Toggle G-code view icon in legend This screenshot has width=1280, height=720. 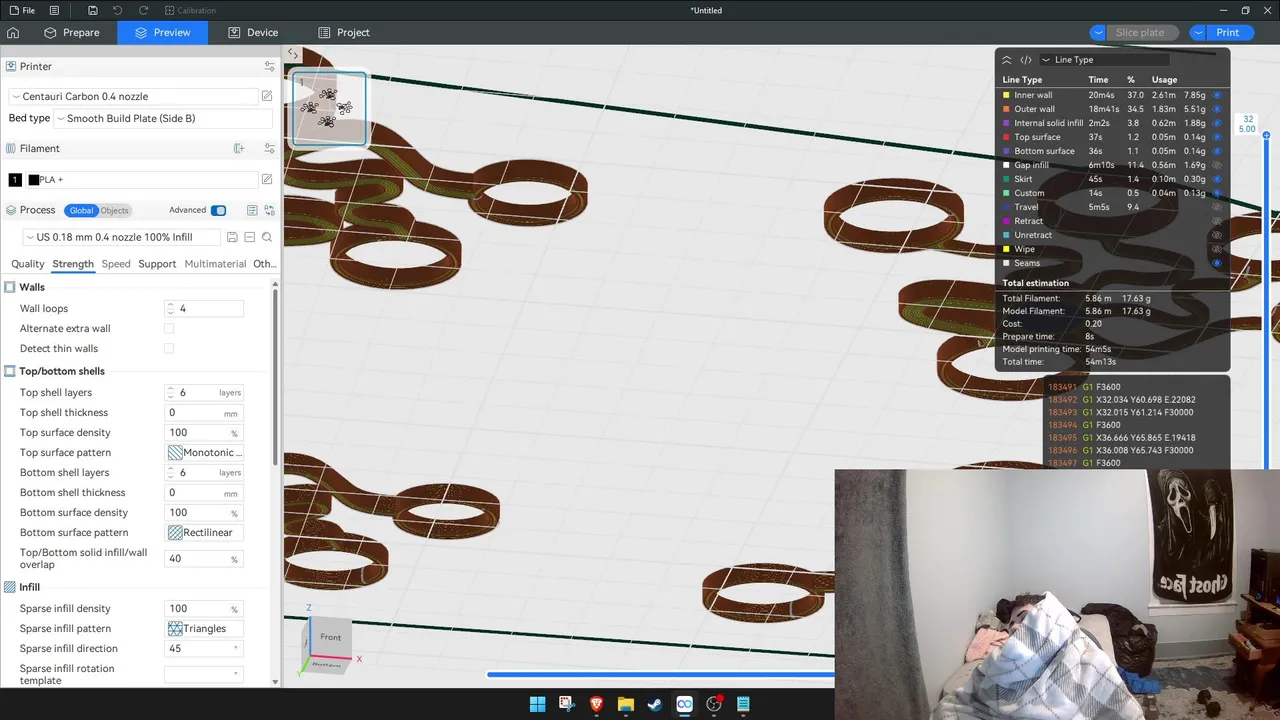pyautogui.click(x=1026, y=60)
